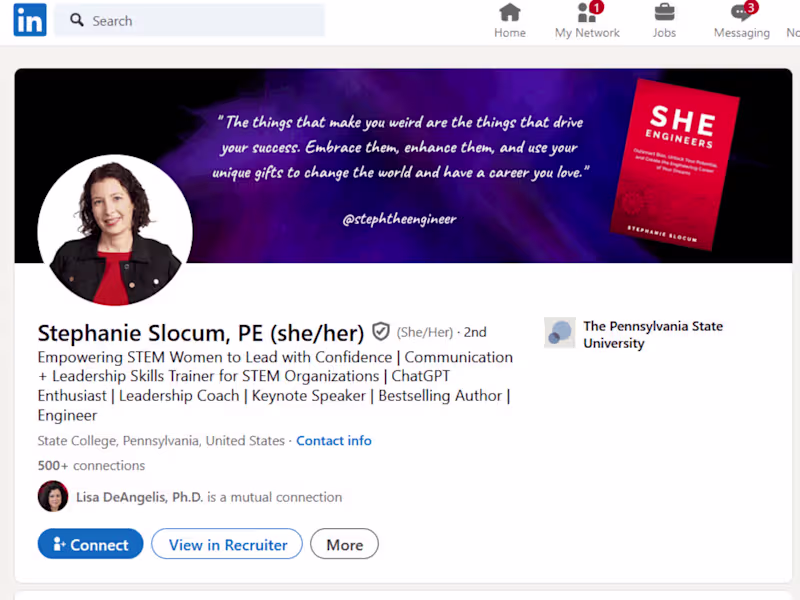Open the Home tab

(x=510, y=21)
